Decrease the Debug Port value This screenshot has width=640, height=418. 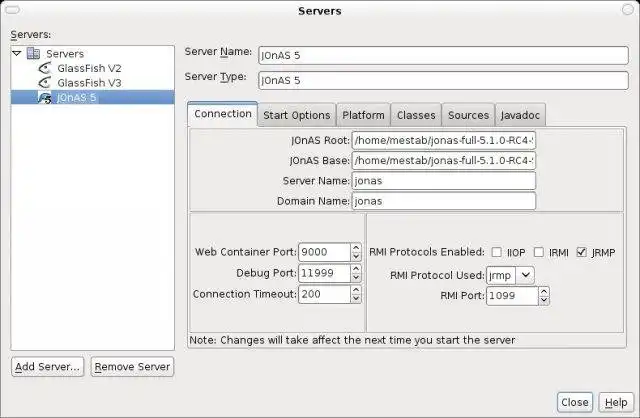356,278
